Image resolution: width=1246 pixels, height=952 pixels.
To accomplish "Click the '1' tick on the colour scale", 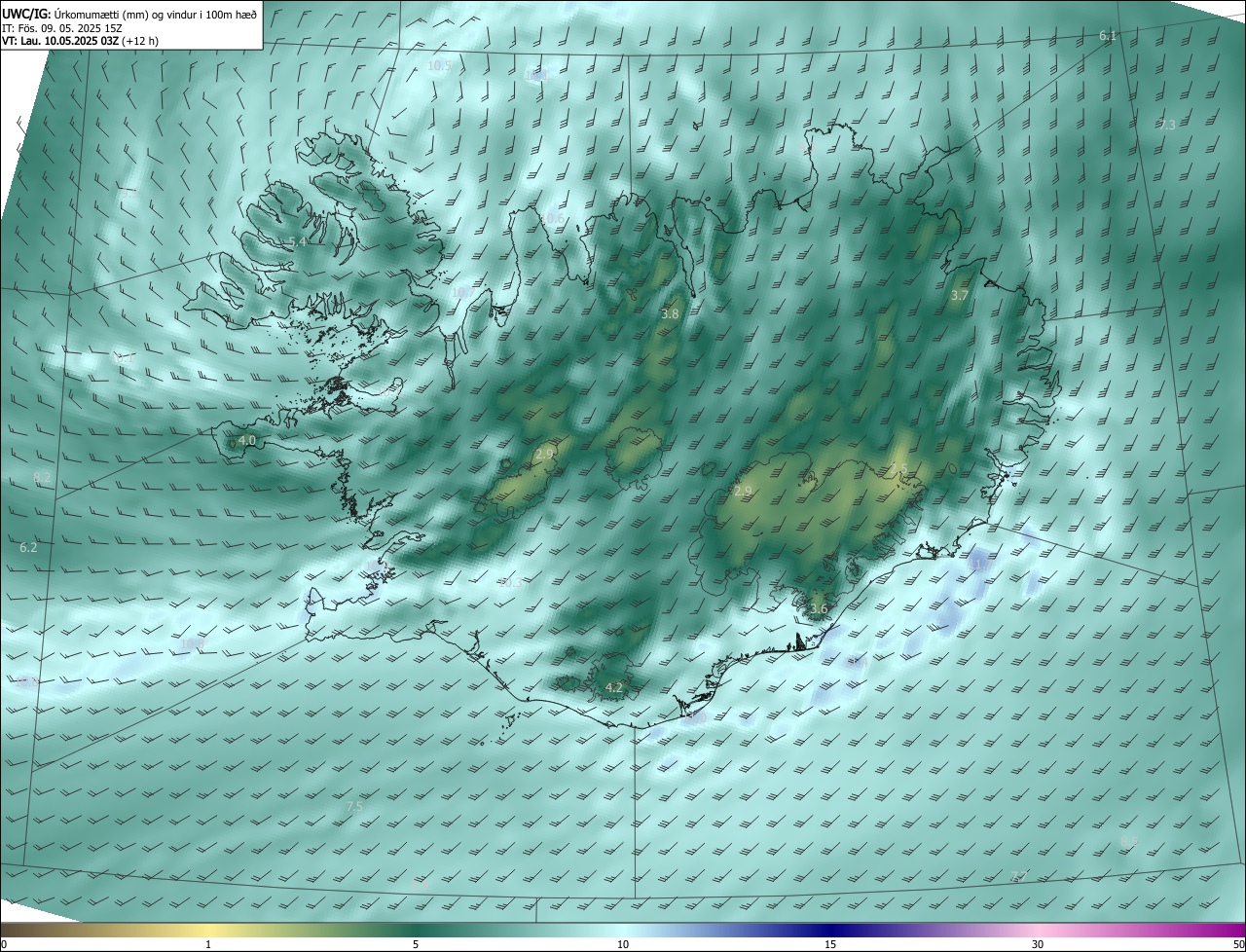I will click(x=208, y=944).
